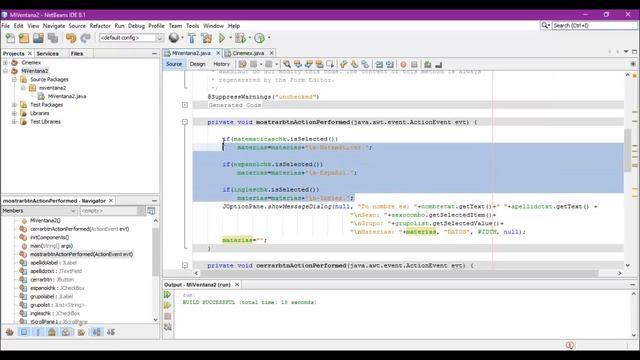
Task: Select espanolchk : JCheckBox in Navigator
Action: (x=57, y=288)
